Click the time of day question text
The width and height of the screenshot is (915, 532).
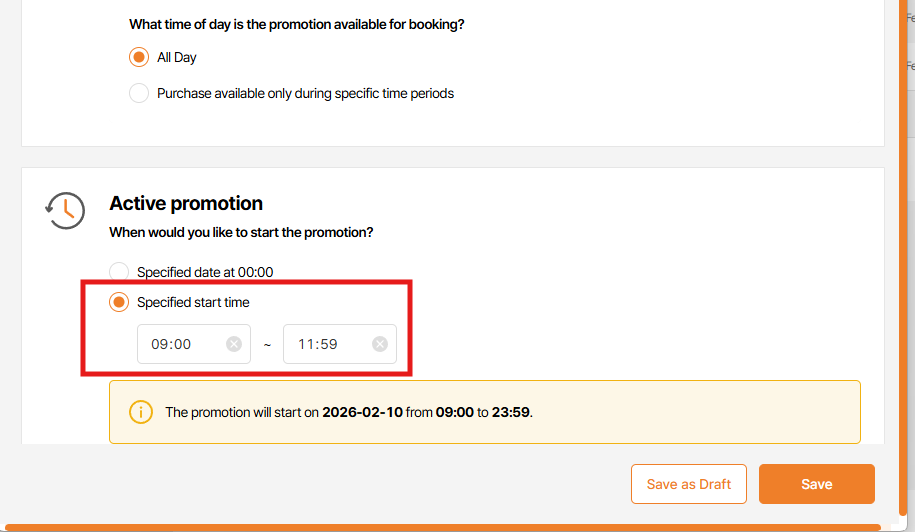tap(296, 24)
